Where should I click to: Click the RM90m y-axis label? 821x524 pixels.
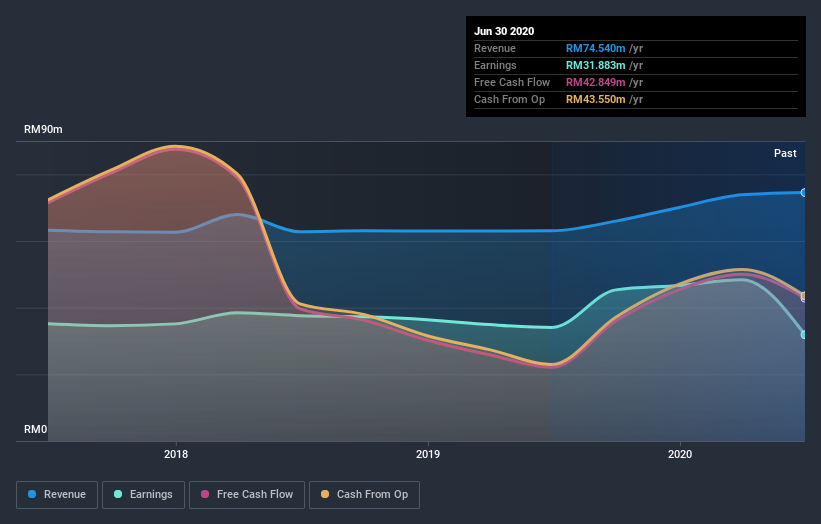(x=43, y=129)
